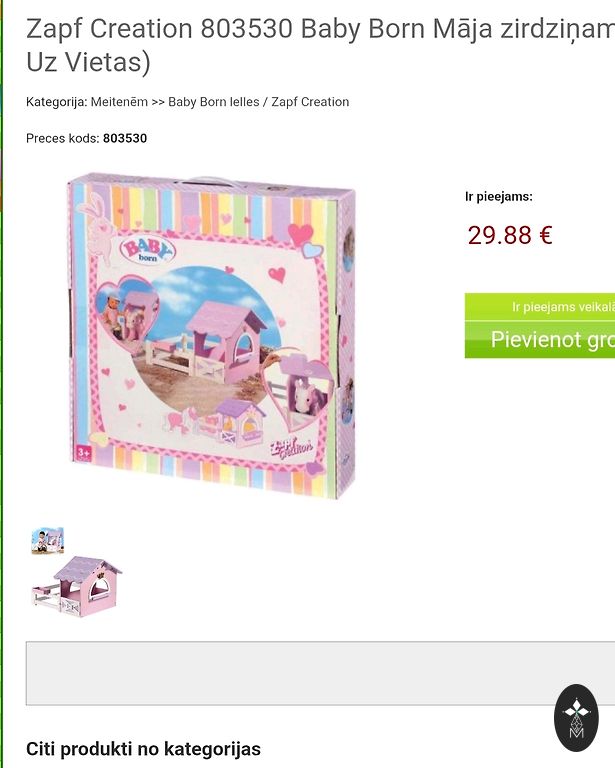Screen dimensions: 615x768
Task: Open the floating round widget icon
Action: click(576, 718)
